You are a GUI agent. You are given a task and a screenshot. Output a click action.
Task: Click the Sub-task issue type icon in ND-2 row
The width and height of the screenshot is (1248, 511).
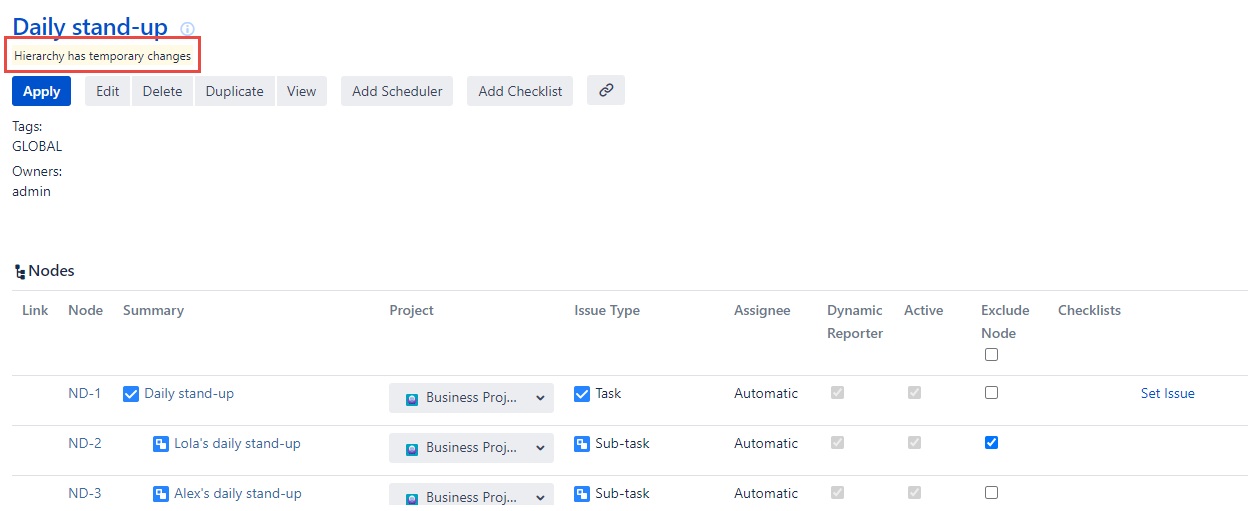click(582, 444)
